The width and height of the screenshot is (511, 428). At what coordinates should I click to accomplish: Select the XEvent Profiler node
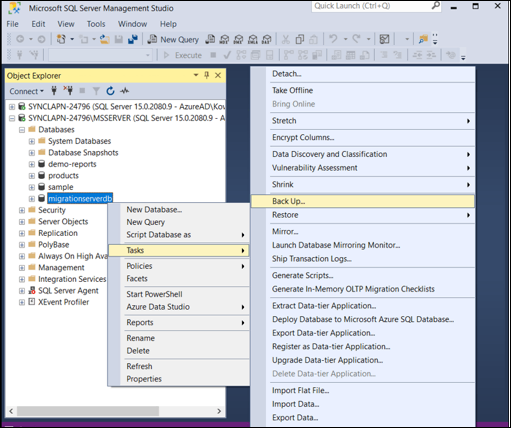click(x=63, y=302)
